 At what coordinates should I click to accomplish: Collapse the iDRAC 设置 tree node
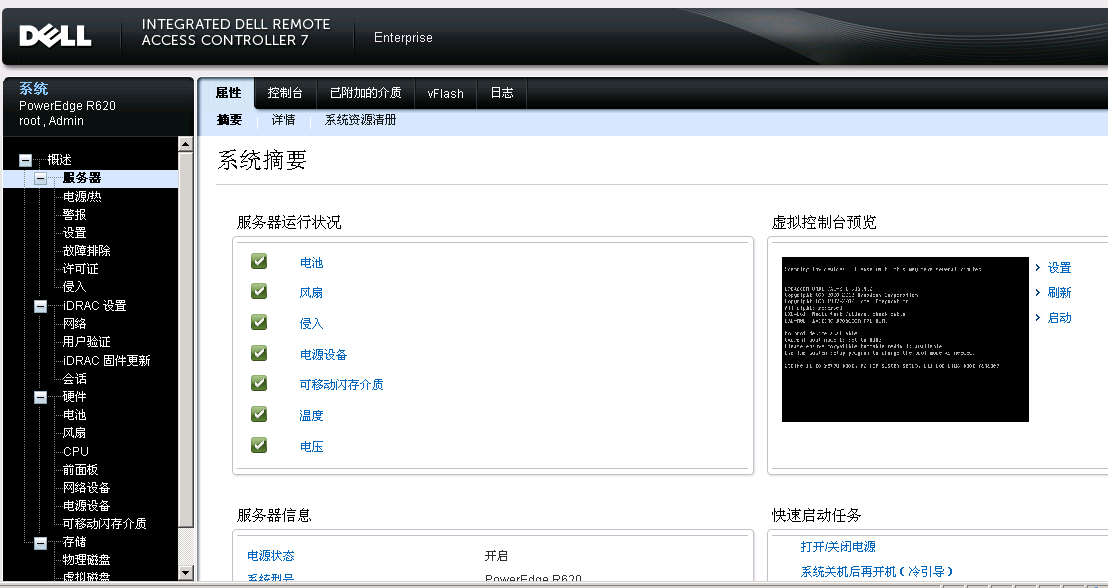coord(40,306)
